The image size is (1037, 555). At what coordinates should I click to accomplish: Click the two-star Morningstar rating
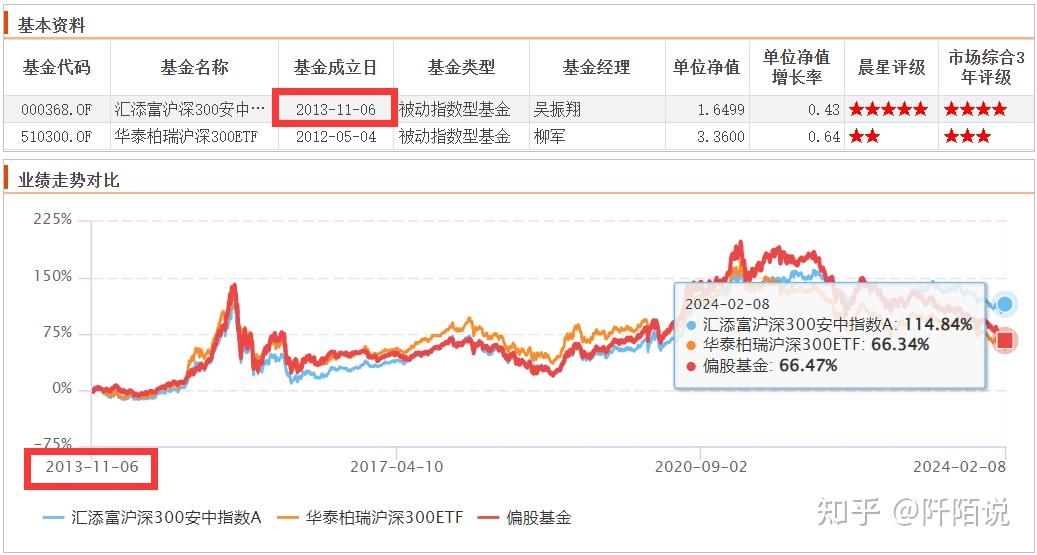(864, 137)
